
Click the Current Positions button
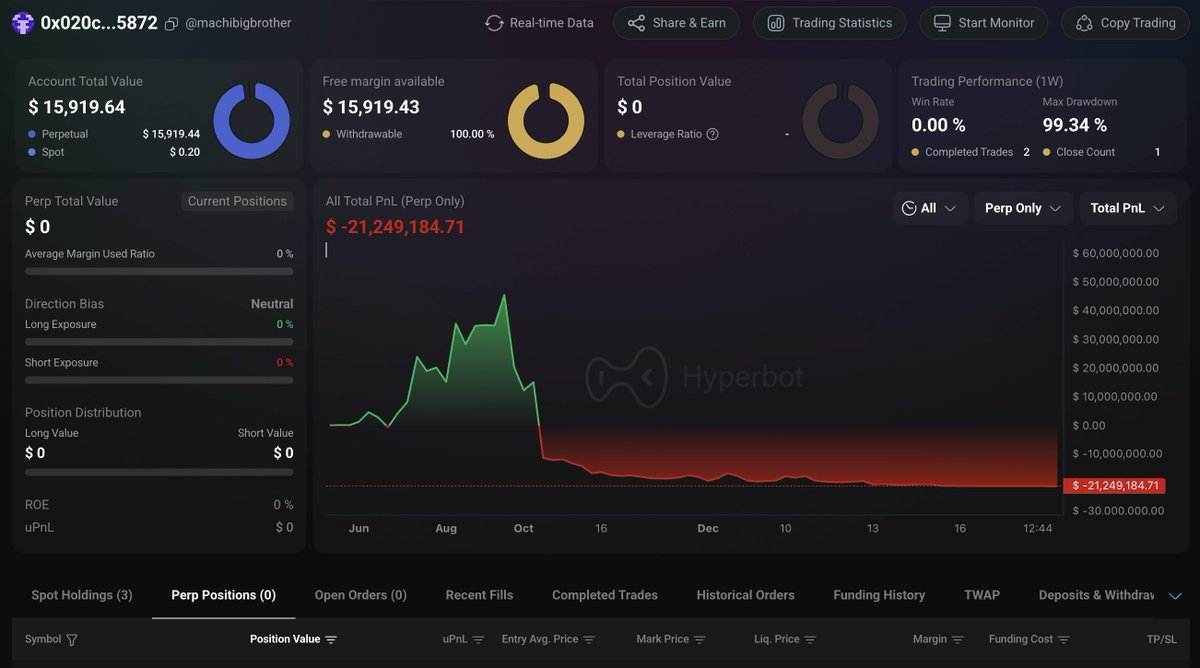point(237,201)
